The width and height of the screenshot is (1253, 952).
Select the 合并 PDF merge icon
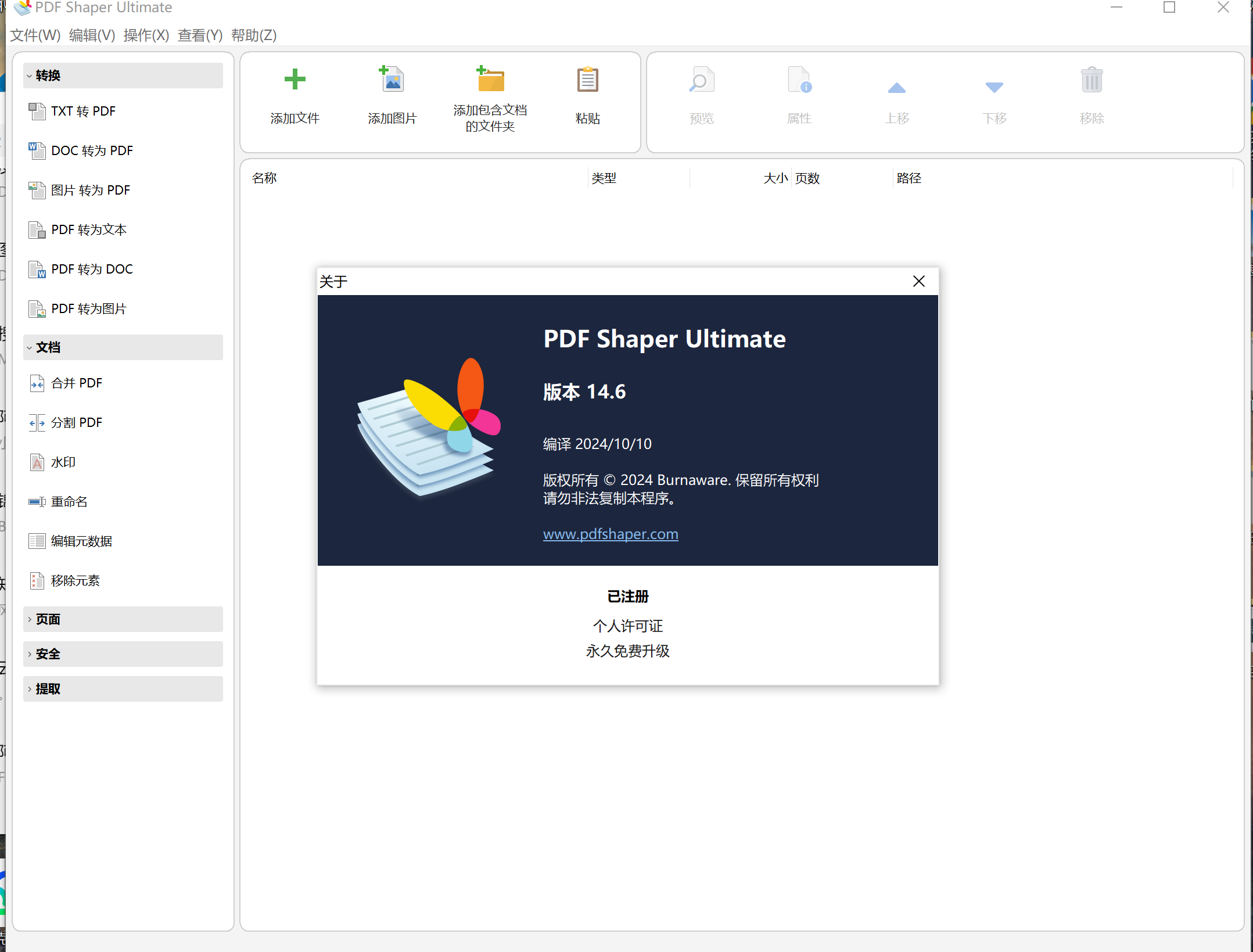pyautogui.click(x=37, y=383)
